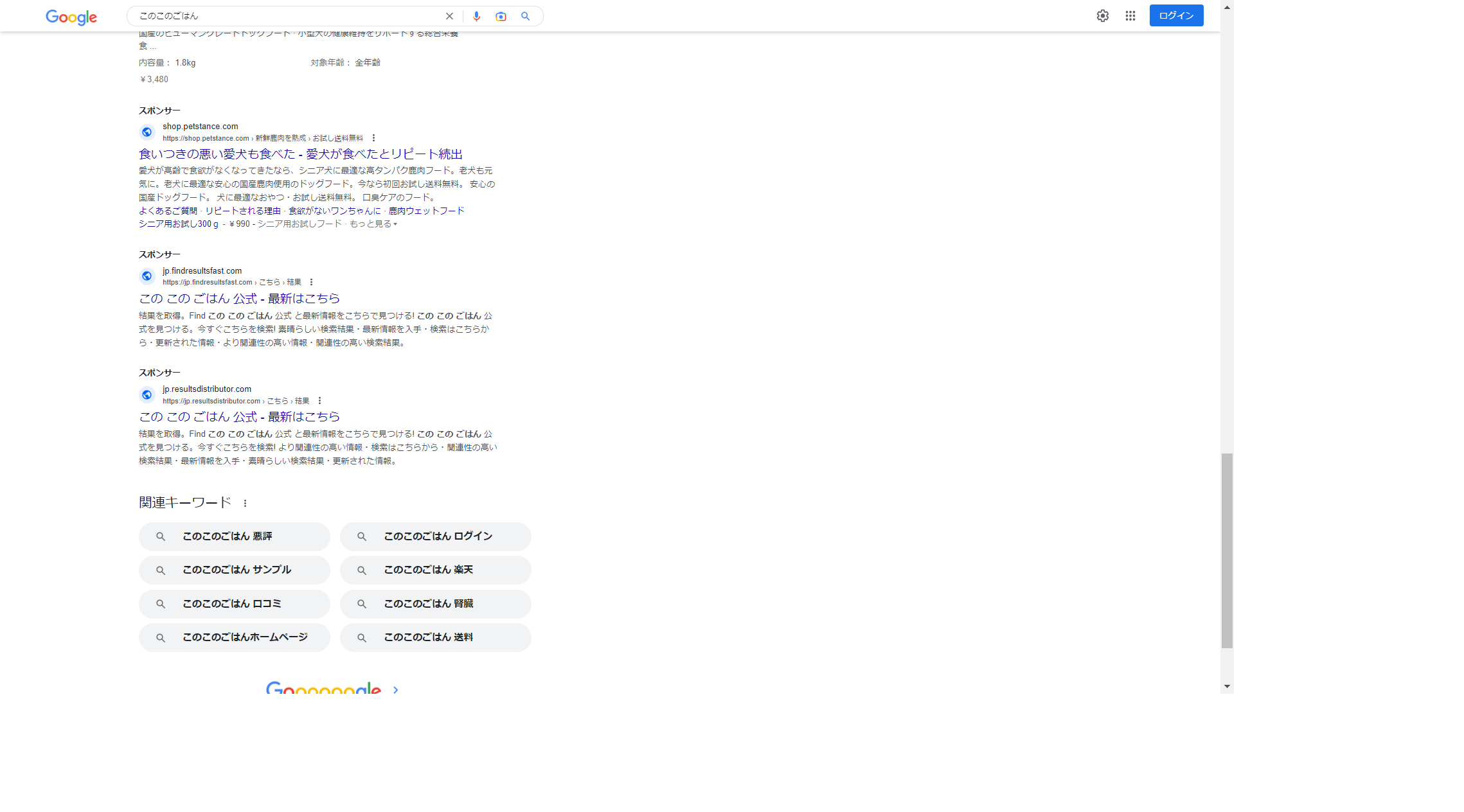The image size is (1464, 812).
Task: Search related keyword このこのごはん 腎臓
Action: tap(435, 604)
